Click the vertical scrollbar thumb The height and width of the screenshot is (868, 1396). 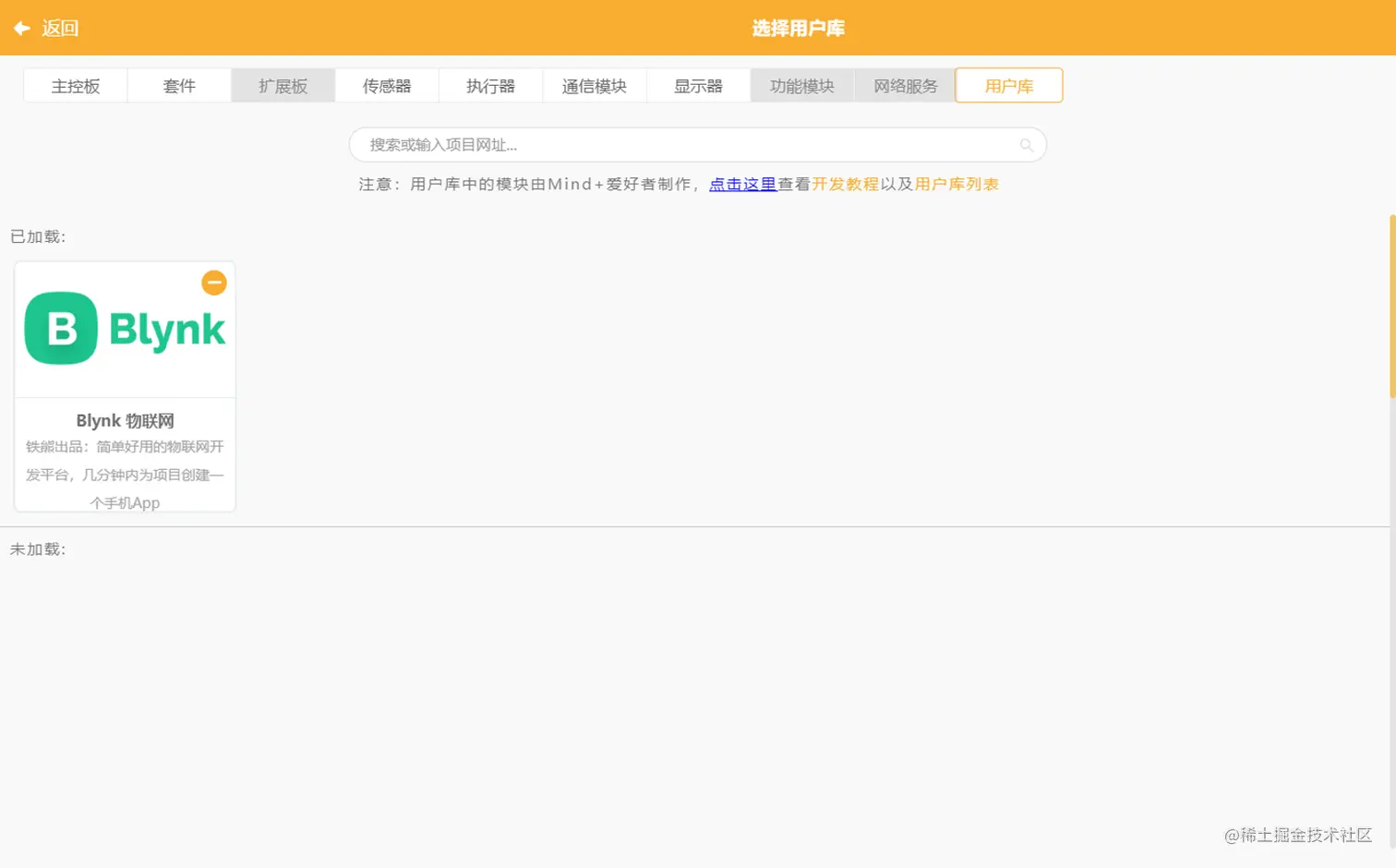(x=1392, y=307)
